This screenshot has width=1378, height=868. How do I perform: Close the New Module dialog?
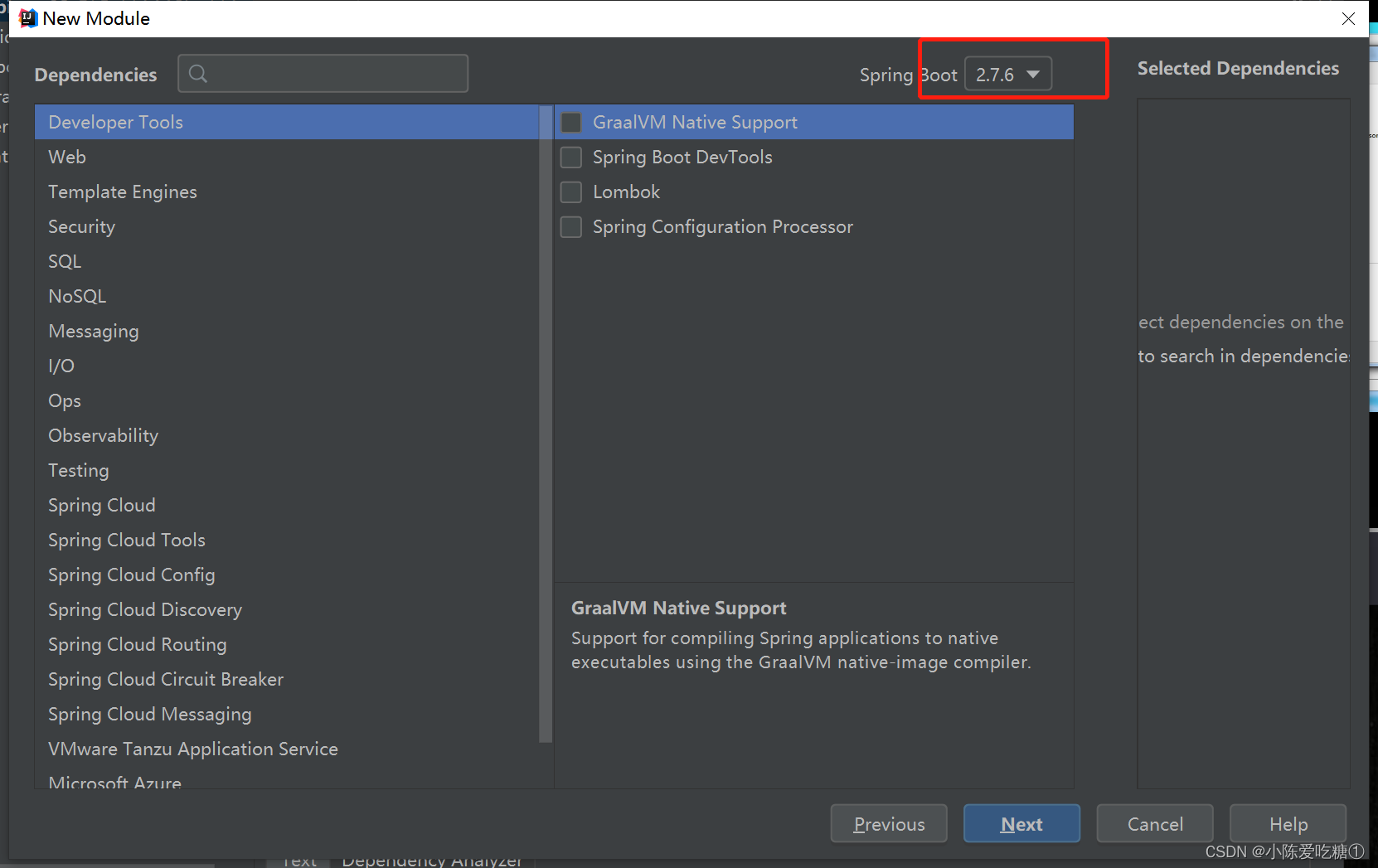pyautogui.click(x=1348, y=18)
